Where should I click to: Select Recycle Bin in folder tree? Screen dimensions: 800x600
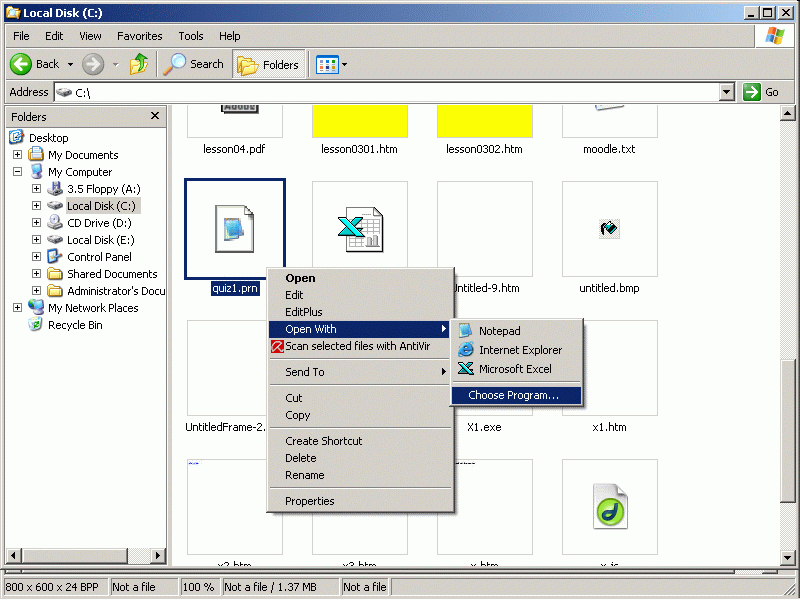[x=74, y=325]
